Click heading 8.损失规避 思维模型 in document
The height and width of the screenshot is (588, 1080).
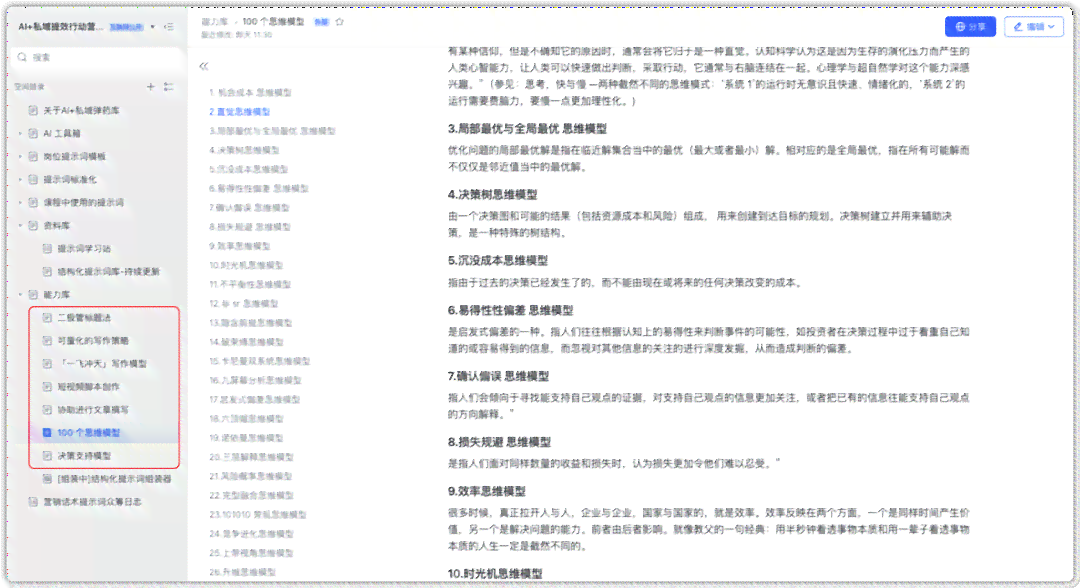499,442
